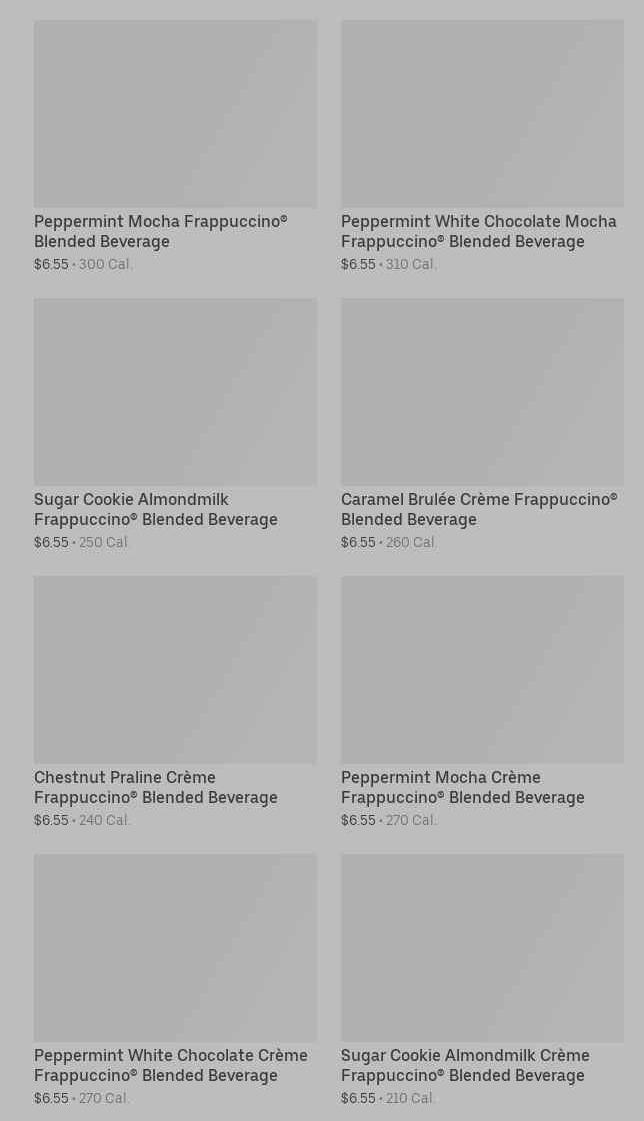This screenshot has height=1121, width=644.
Task: Open Chestnut Praline Crème Frappuccino image
Action: click(175, 670)
